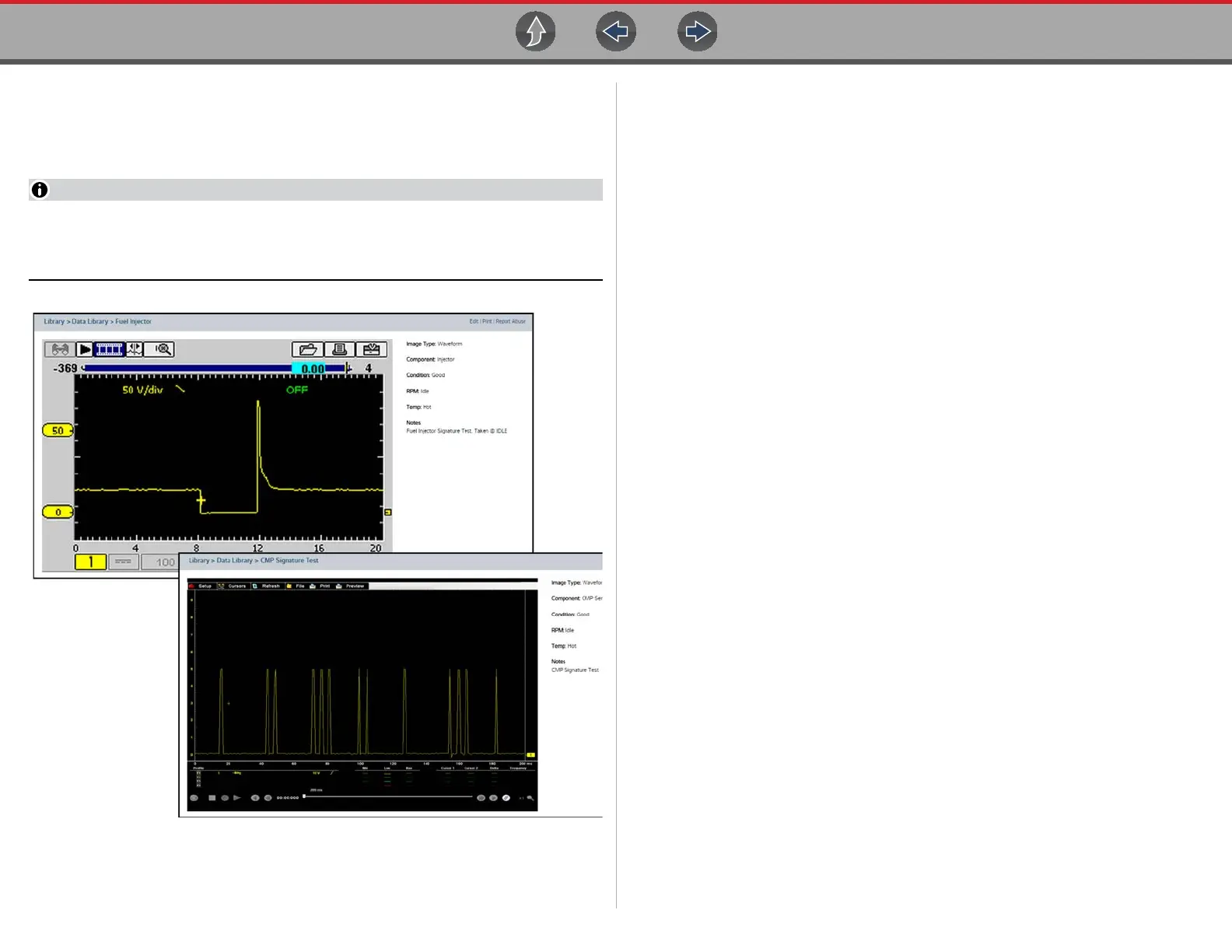Image resolution: width=1232 pixels, height=952 pixels.
Task: Click the 50 V/div scale label
Action: (x=142, y=390)
